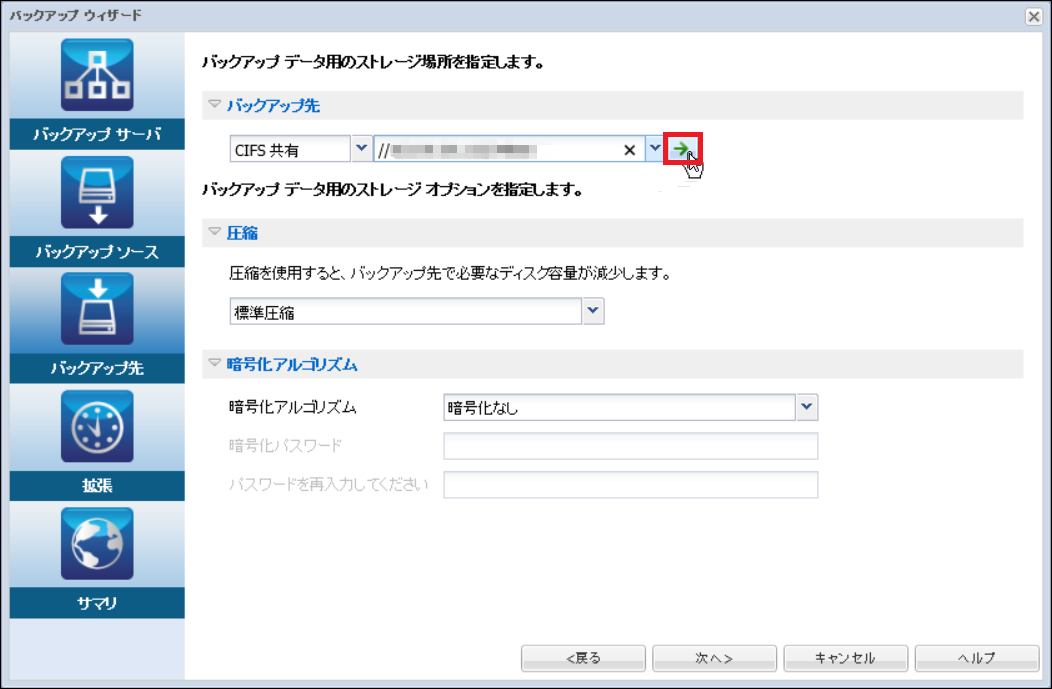This screenshot has width=1052, height=689.
Task: Click the ヘルプ button
Action: click(x=977, y=658)
